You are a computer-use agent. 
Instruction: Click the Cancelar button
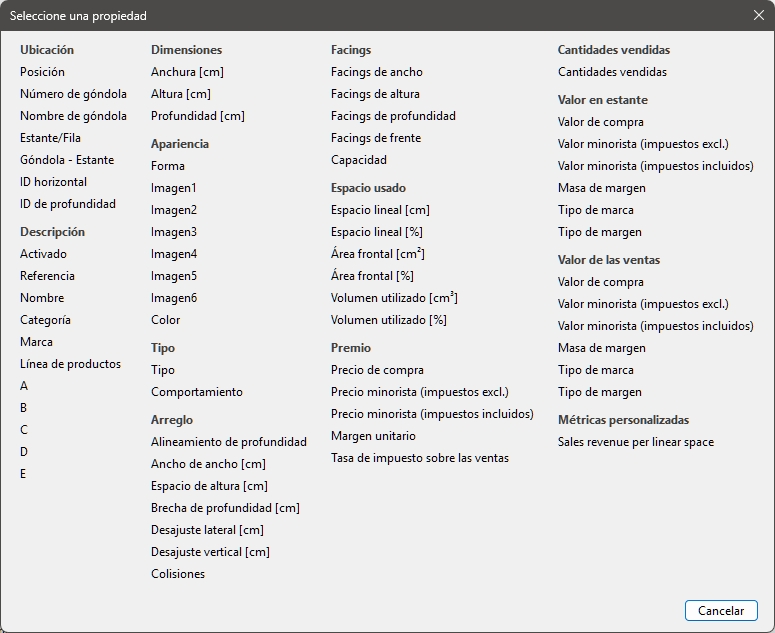tap(721, 611)
